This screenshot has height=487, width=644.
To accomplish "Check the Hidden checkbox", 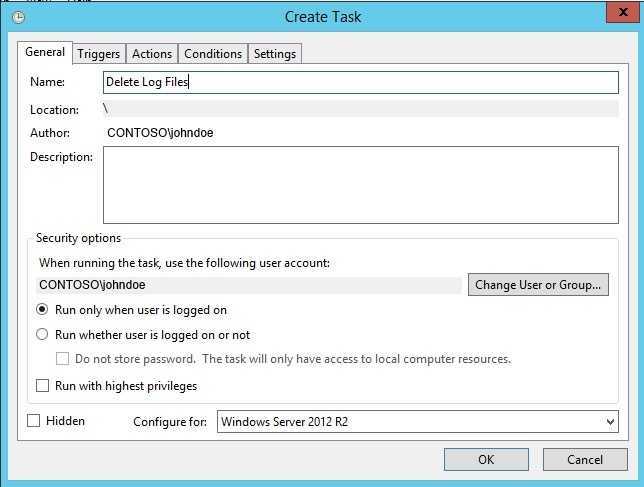I will pos(33,421).
